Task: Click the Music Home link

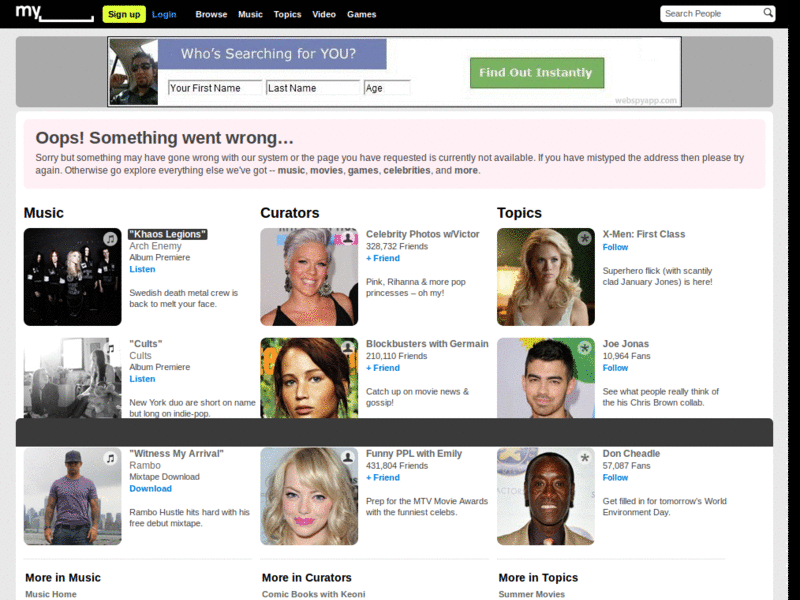Action: (x=51, y=594)
